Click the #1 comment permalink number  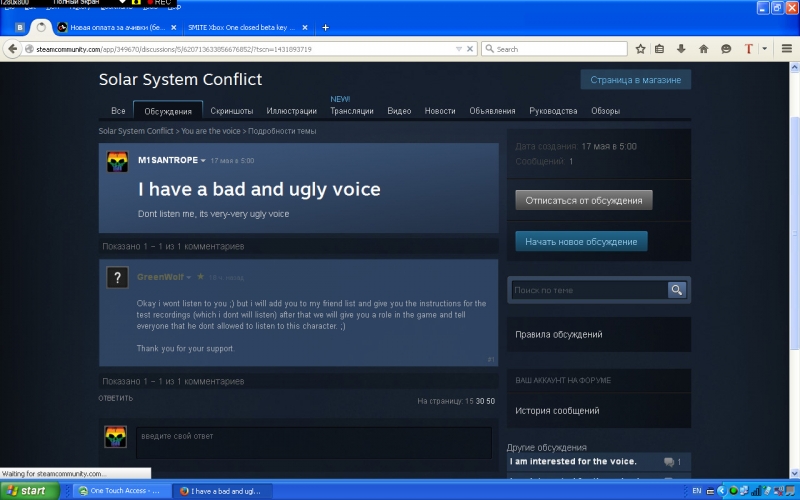pyautogui.click(x=491, y=360)
